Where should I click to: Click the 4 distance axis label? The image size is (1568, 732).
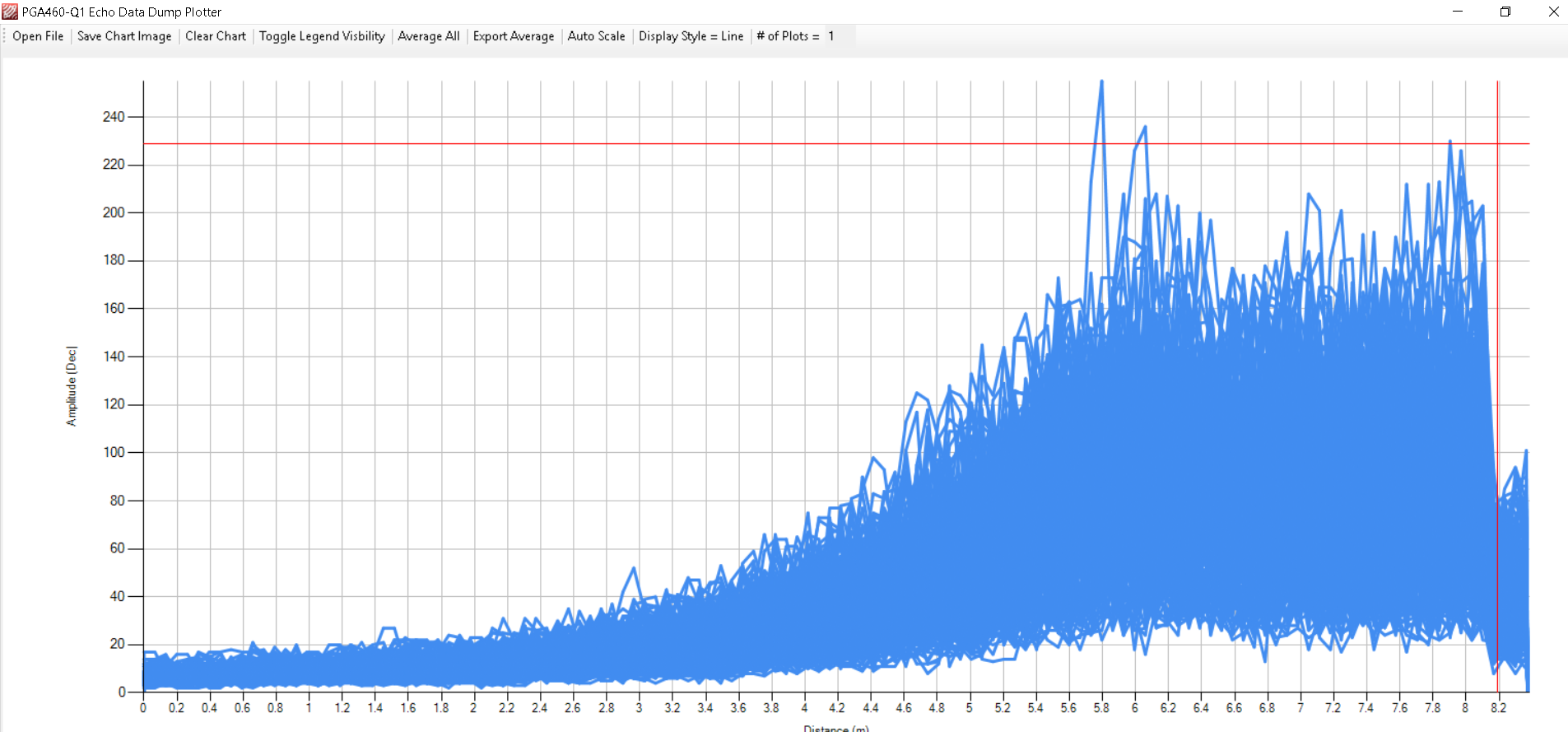click(804, 707)
